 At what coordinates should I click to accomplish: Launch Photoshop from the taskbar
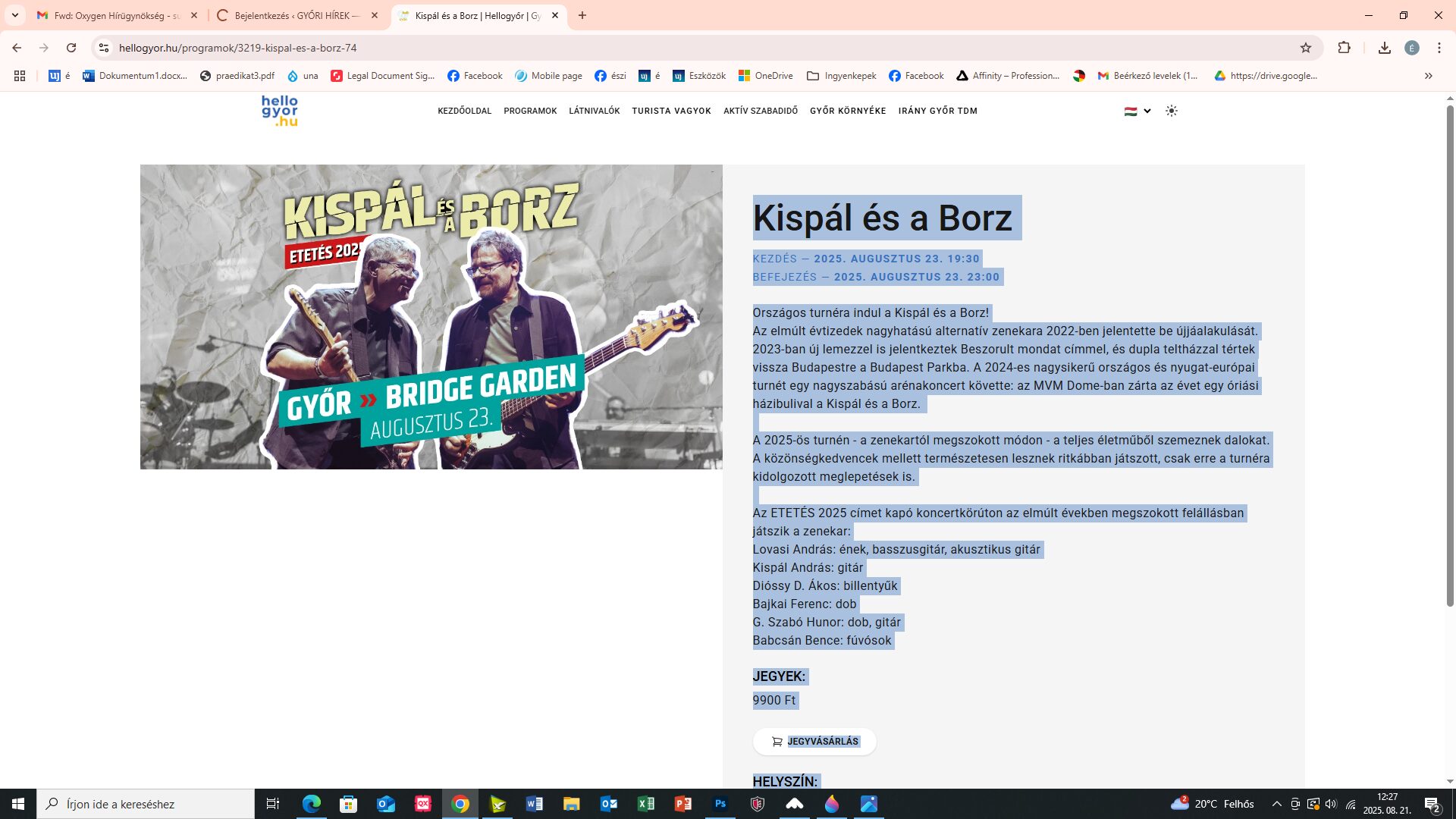pos(720,804)
